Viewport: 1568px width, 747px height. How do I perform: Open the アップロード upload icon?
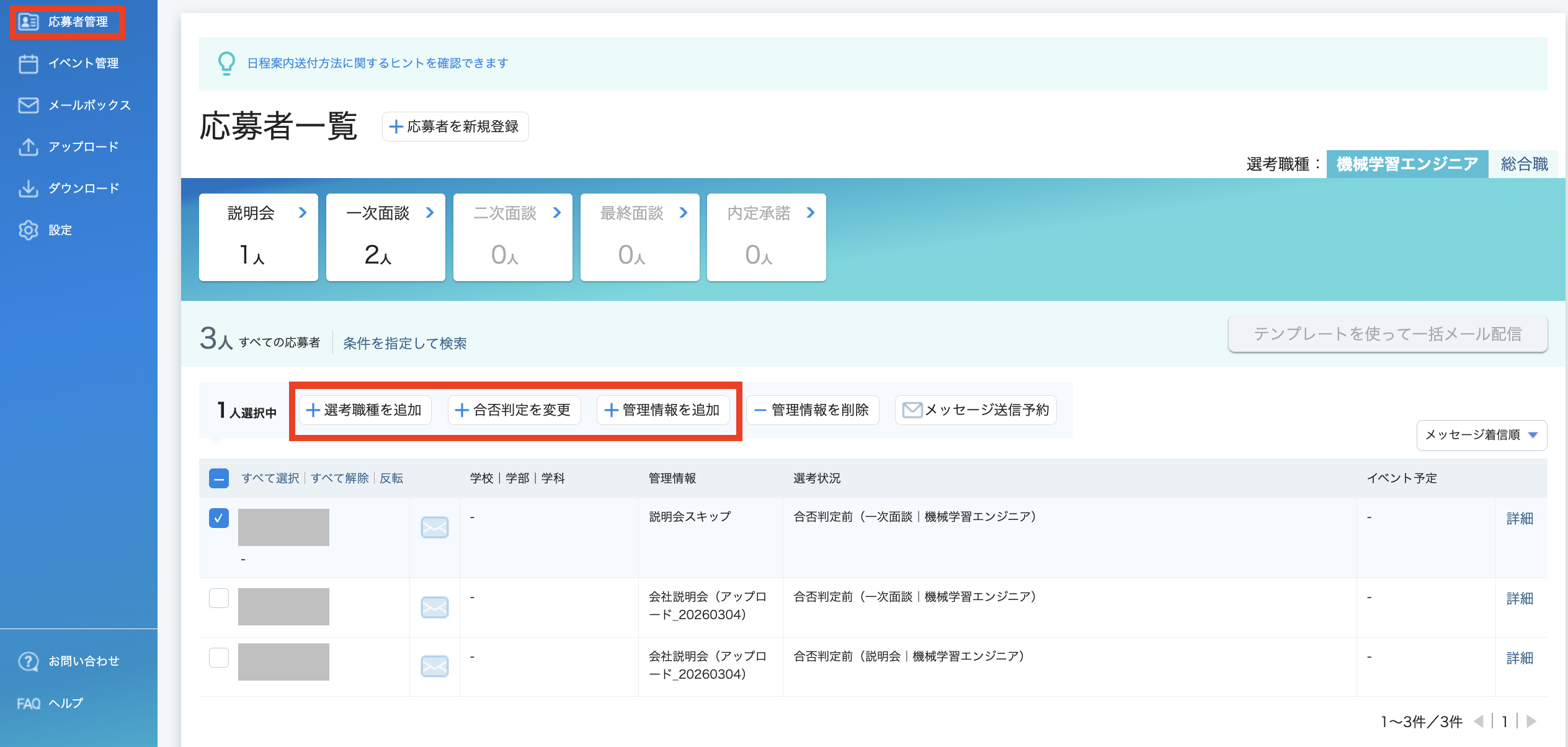(28, 146)
